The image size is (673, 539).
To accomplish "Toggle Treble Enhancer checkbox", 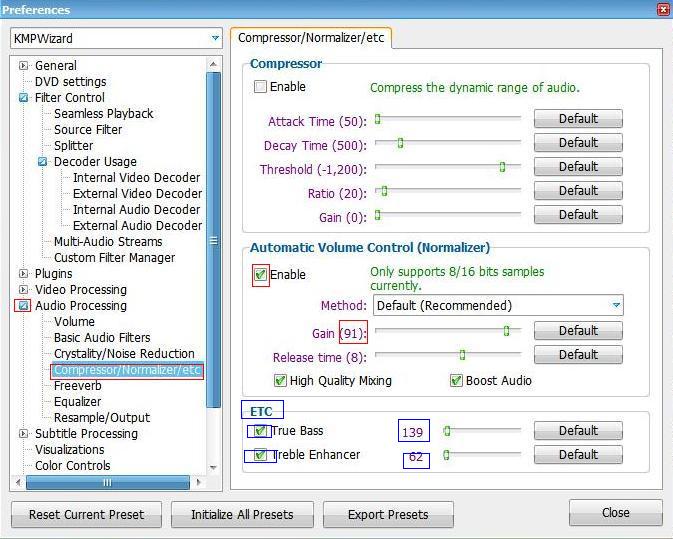I will pos(260,454).
